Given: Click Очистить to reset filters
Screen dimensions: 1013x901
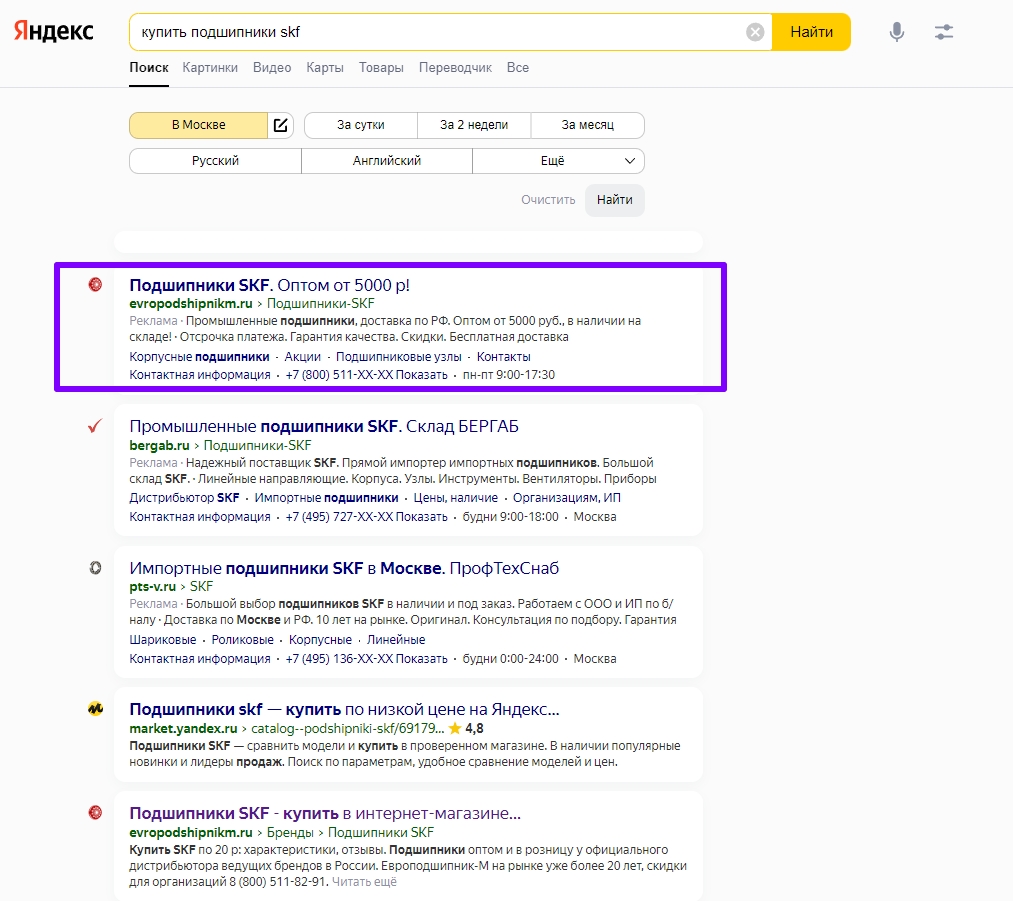Looking at the screenshot, I should [548, 200].
